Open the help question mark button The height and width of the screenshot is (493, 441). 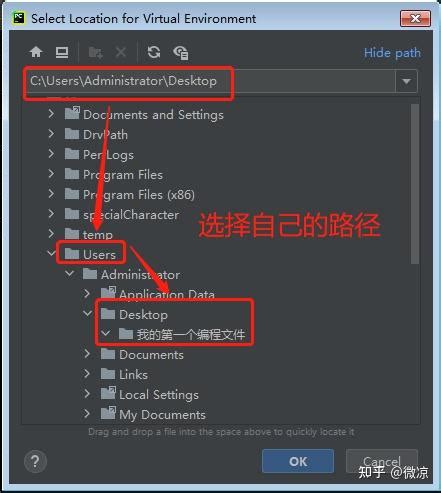tap(35, 462)
